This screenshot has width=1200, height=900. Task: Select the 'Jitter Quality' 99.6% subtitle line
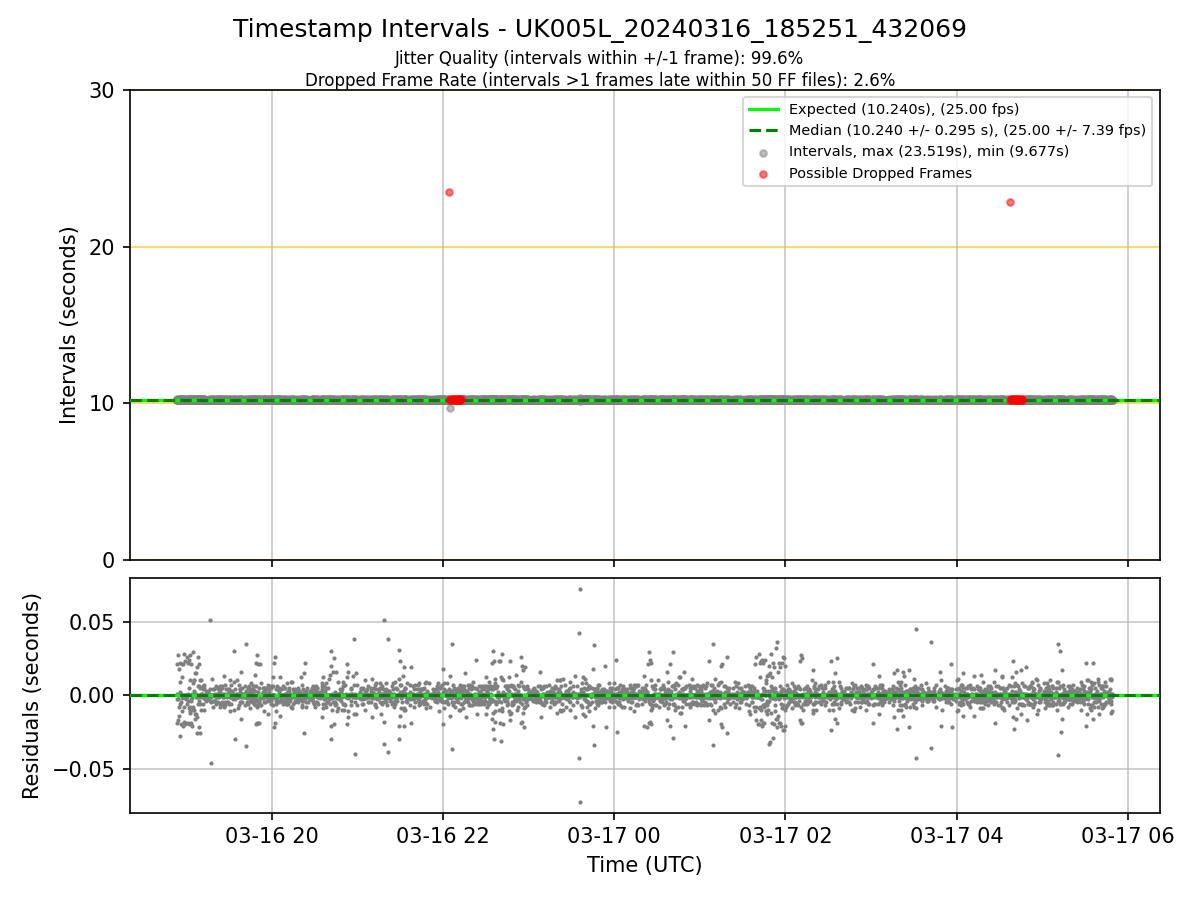click(599, 58)
